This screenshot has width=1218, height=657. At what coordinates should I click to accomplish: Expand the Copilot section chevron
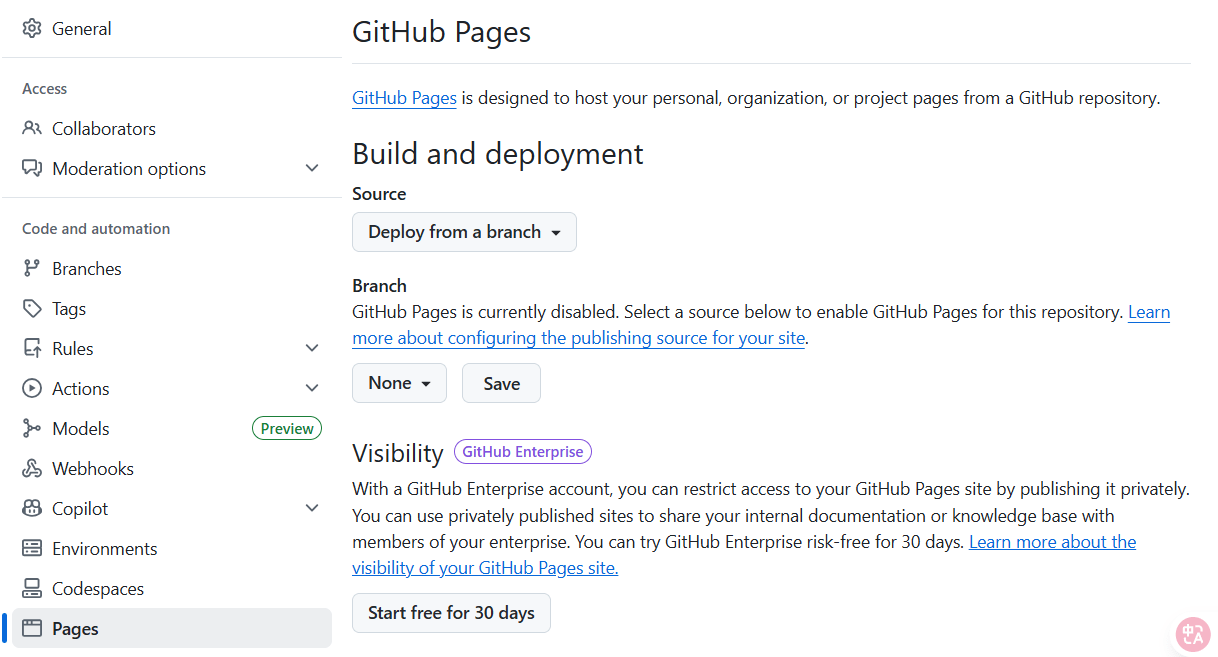[x=312, y=509]
